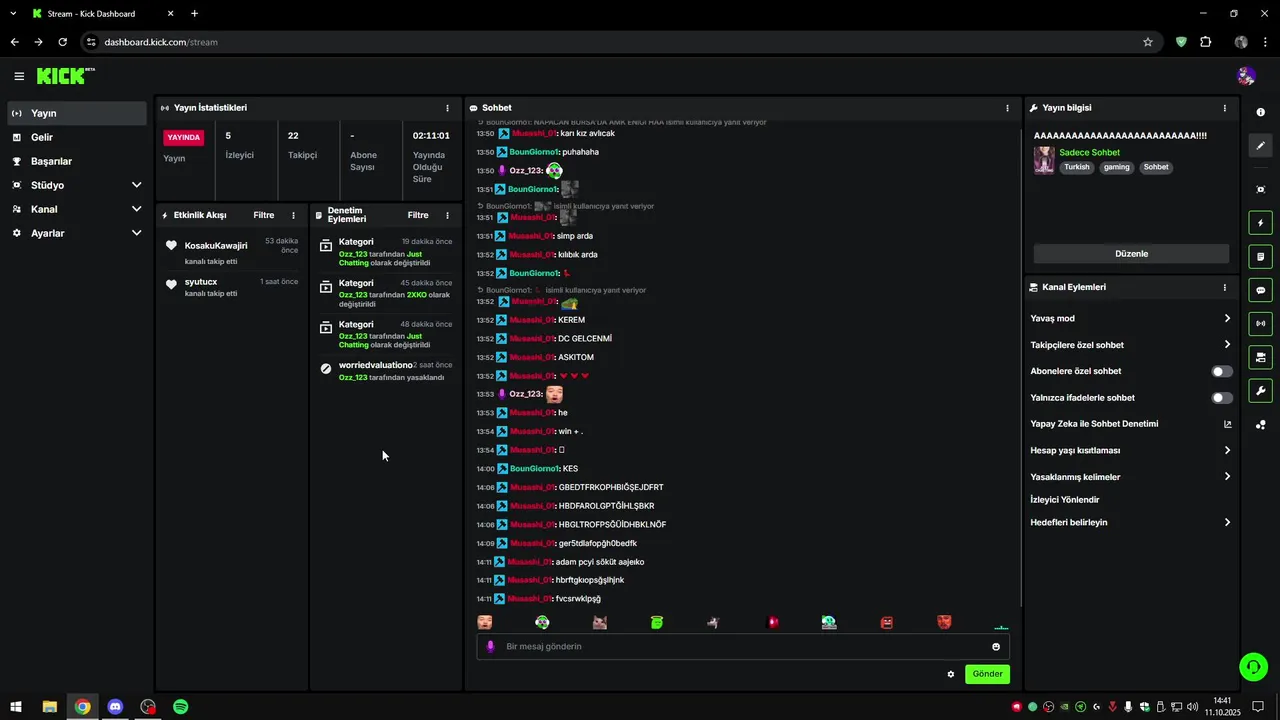Expand the Stüdyo menu section
The height and width of the screenshot is (720, 1280).
tap(77, 185)
